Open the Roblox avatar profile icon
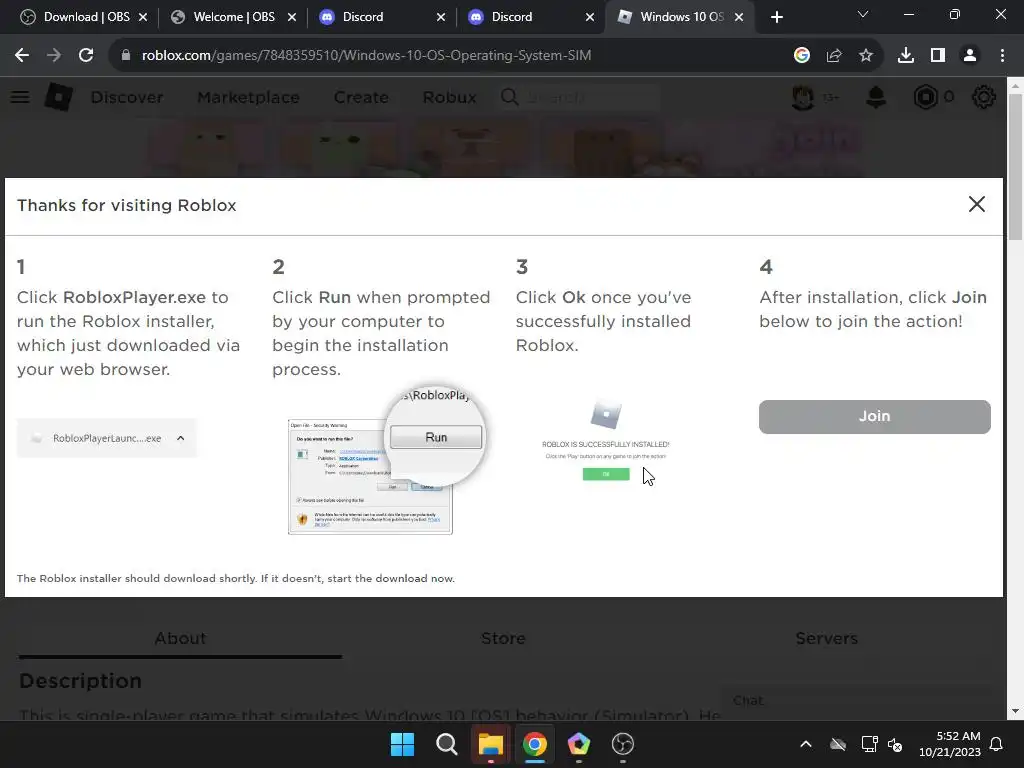The width and height of the screenshot is (1024, 768). click(x=803, y=97)
